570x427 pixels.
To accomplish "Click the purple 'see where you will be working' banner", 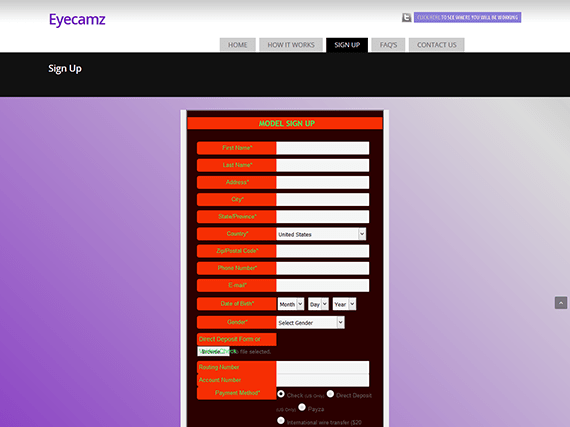I will [x=467, y=17].
